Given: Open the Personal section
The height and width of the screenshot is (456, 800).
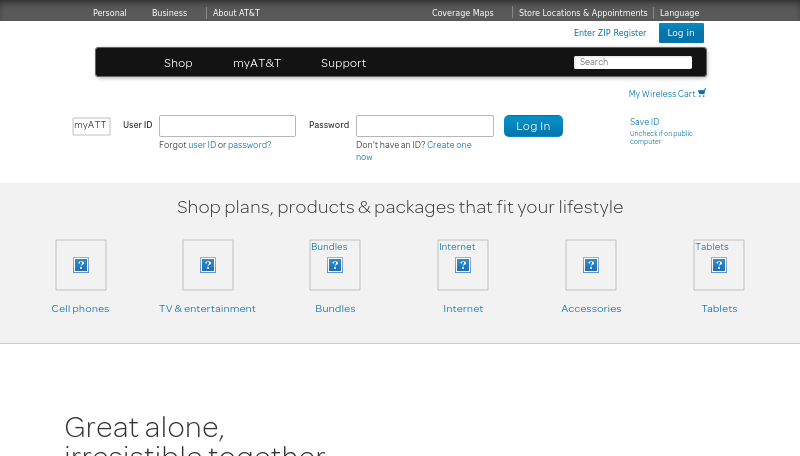Looking at the screenshot, I should point(110,13).
